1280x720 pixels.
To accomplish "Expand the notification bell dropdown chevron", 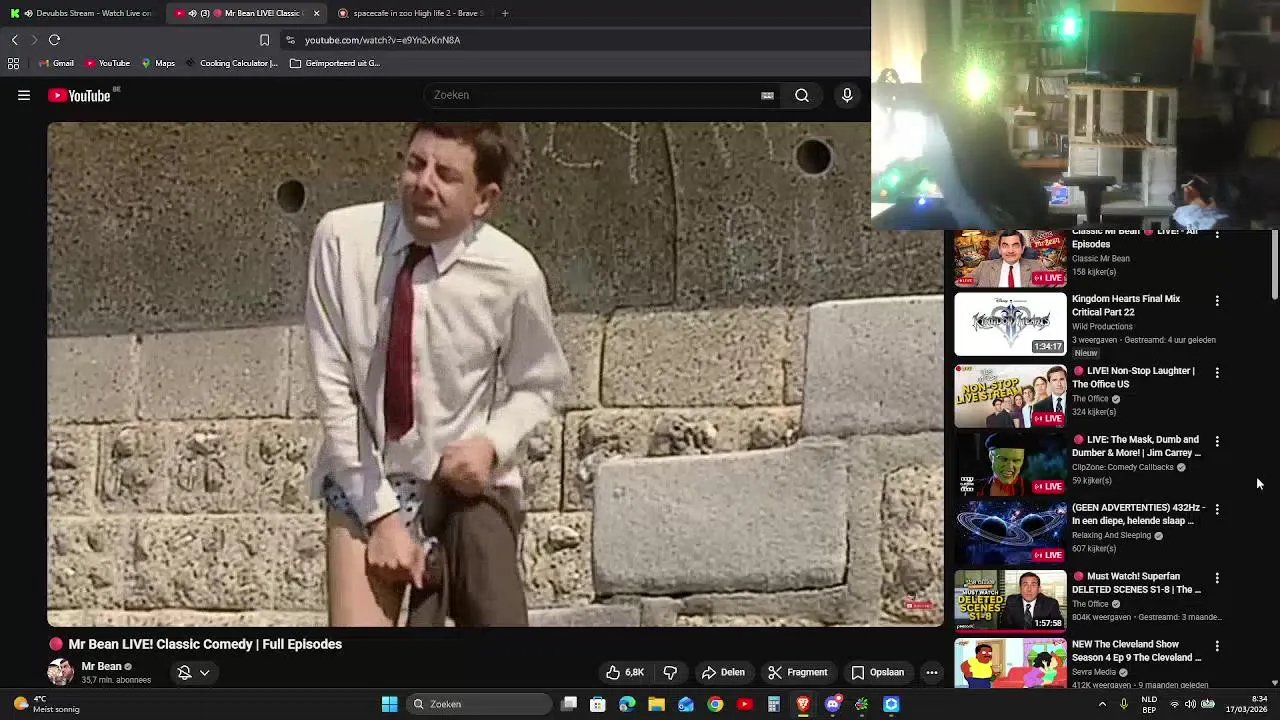I will click(x=204, y=673).
